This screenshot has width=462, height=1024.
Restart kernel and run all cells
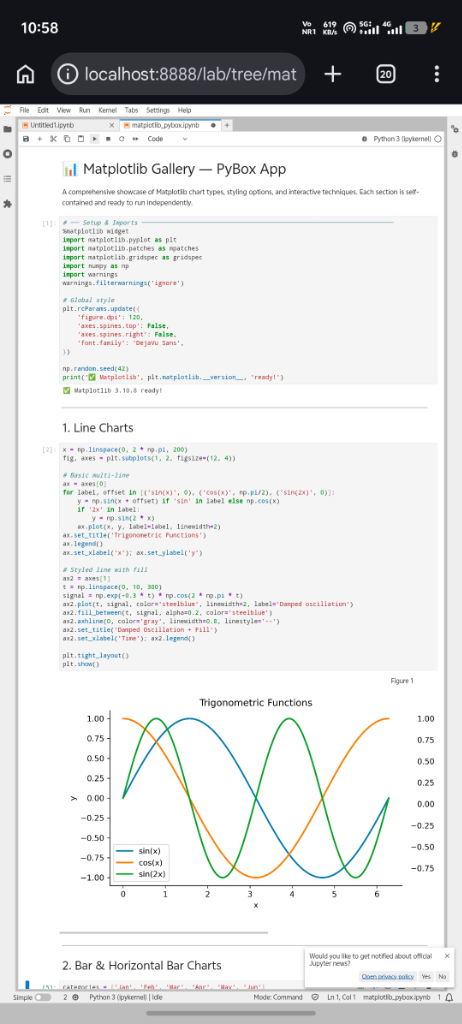coord(135,139)
